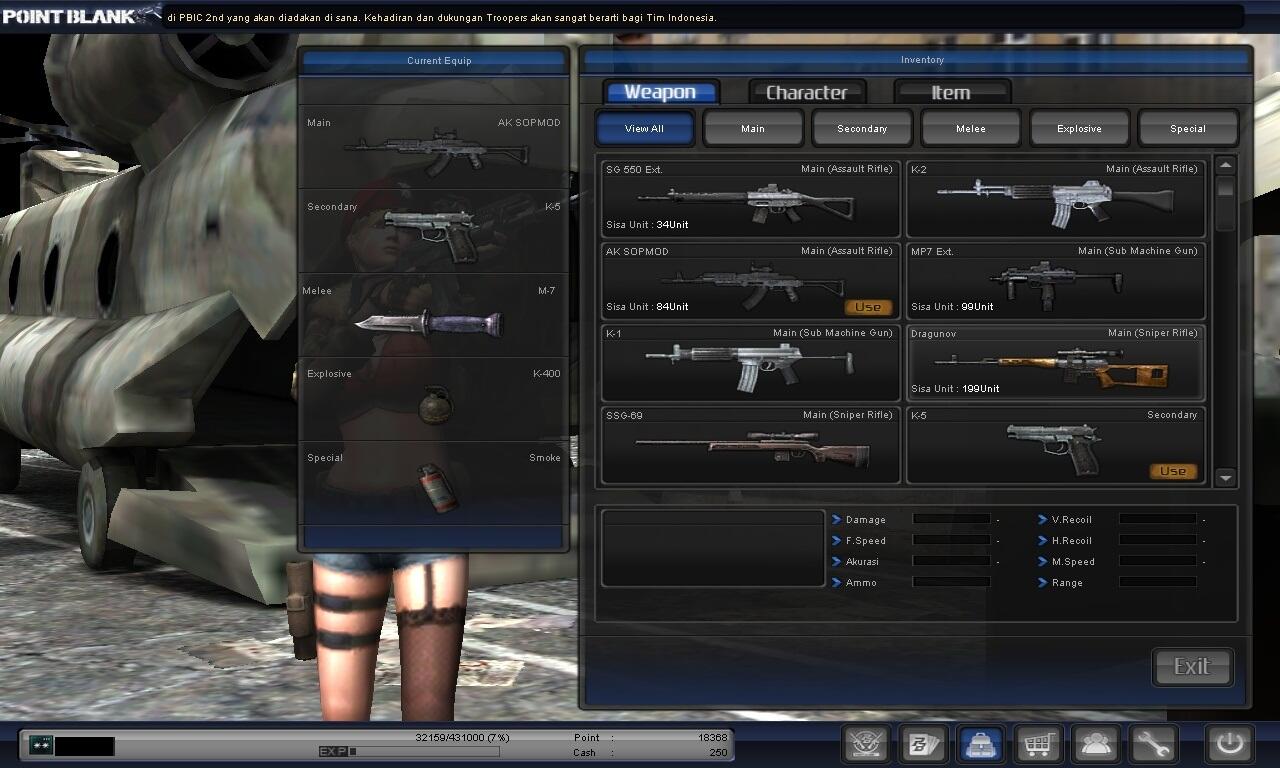Select the K-1 sub machine gun card
Viewport: 1280px width, 768px height.
pyautogui.click(x=751, y=363)
